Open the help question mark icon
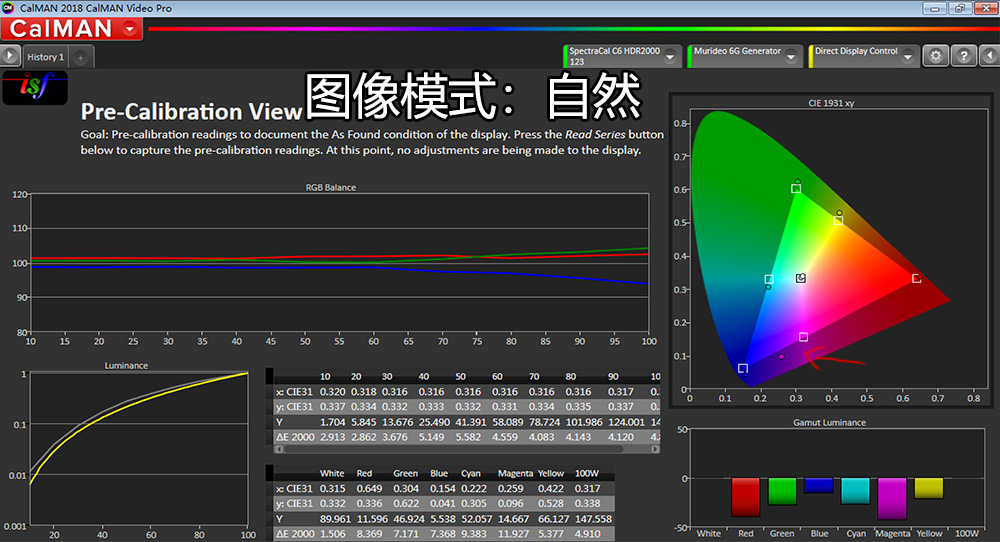Image resolution: width=1000 pixels, height=542 pixels. (x=964, y=56)
